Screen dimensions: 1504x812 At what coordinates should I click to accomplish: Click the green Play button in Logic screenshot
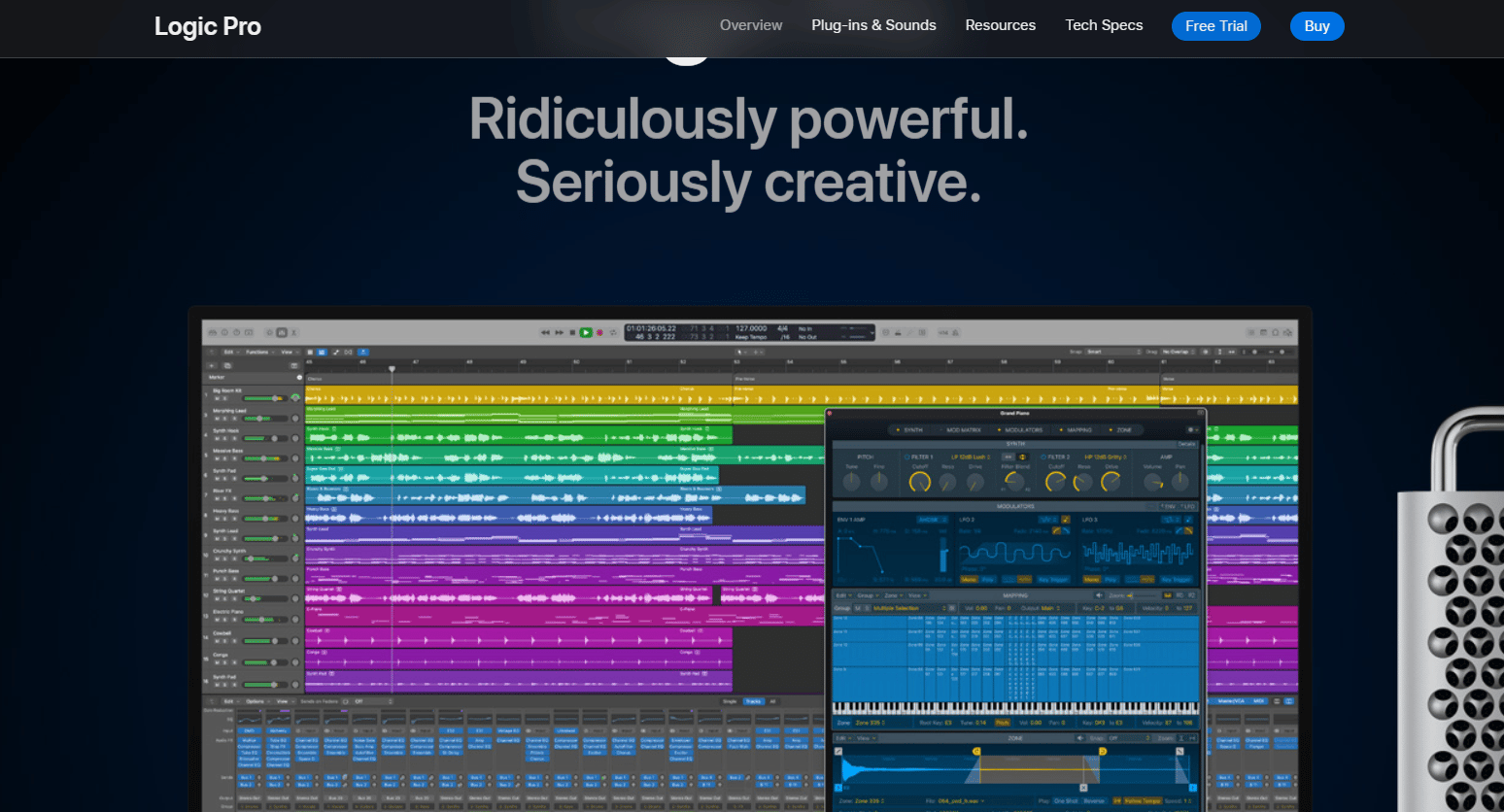coord(586,332)
